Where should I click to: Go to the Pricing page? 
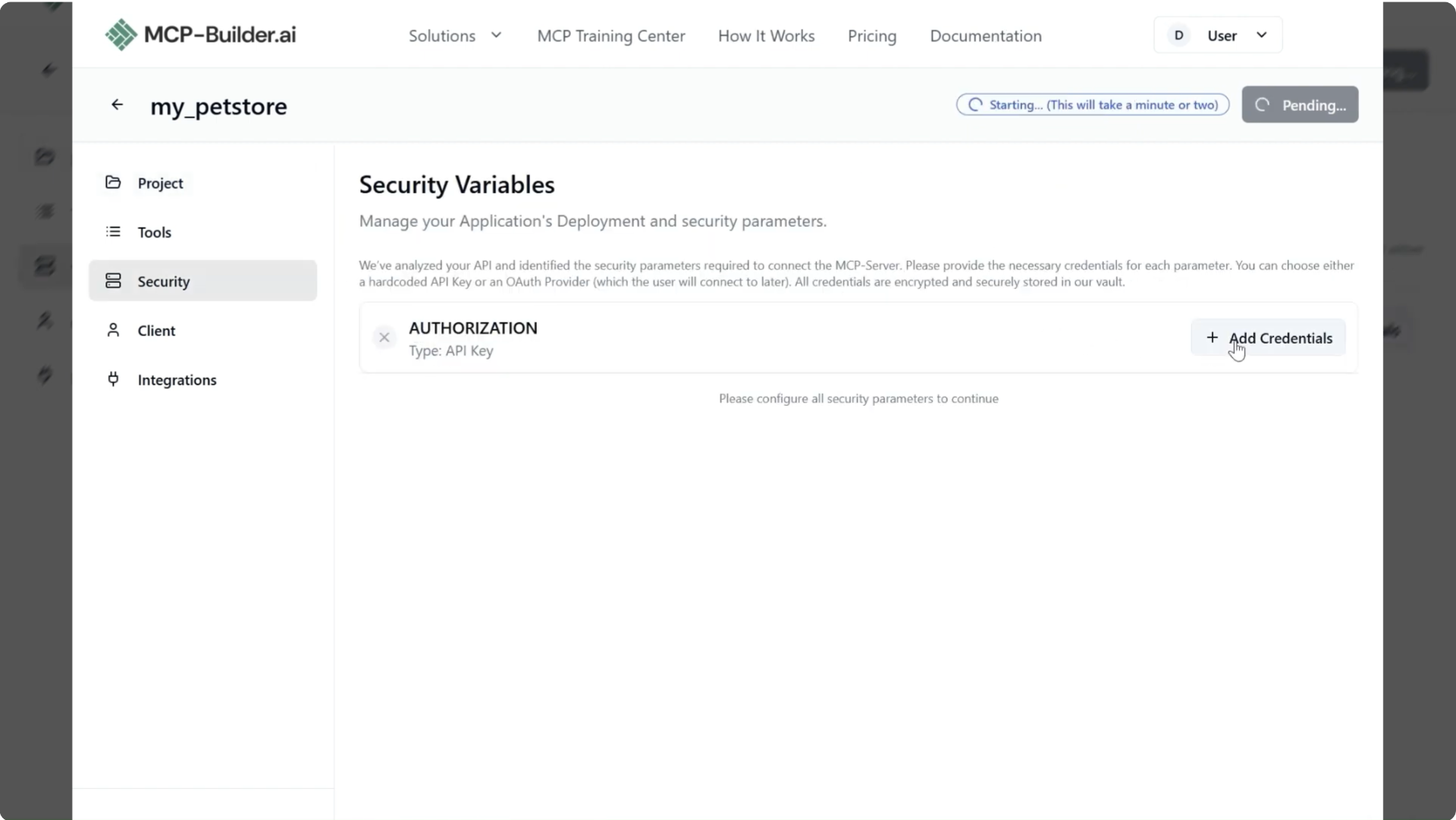point(871,36)
